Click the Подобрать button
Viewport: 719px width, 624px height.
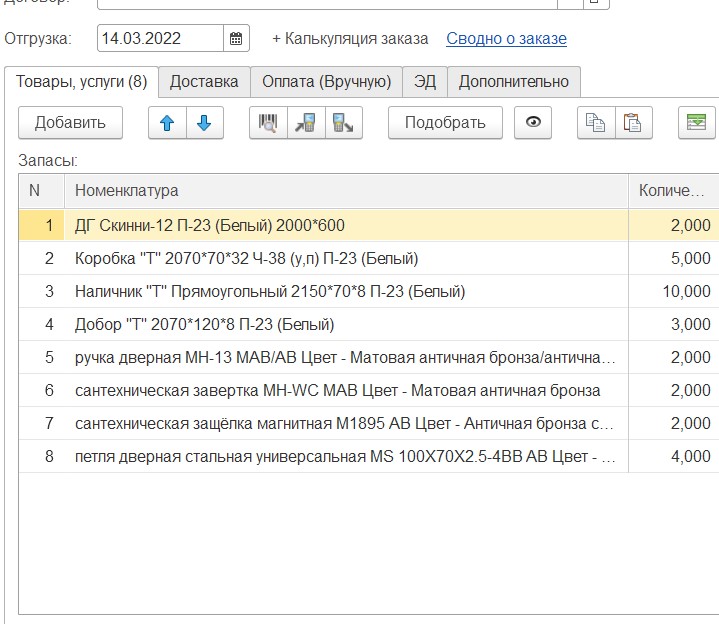click(x=445, y=123)
